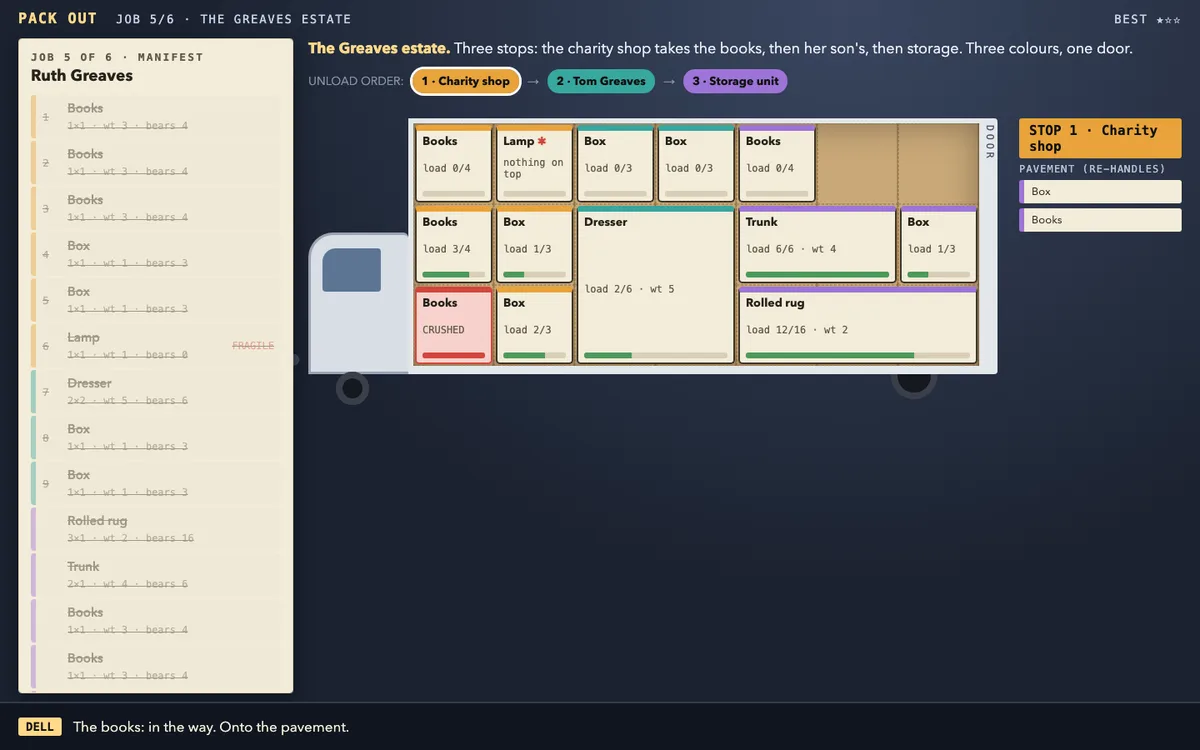This screenshot has height=750, width=1200.
Task: Select the orange Box card with load 1/3
Action: 535,244
